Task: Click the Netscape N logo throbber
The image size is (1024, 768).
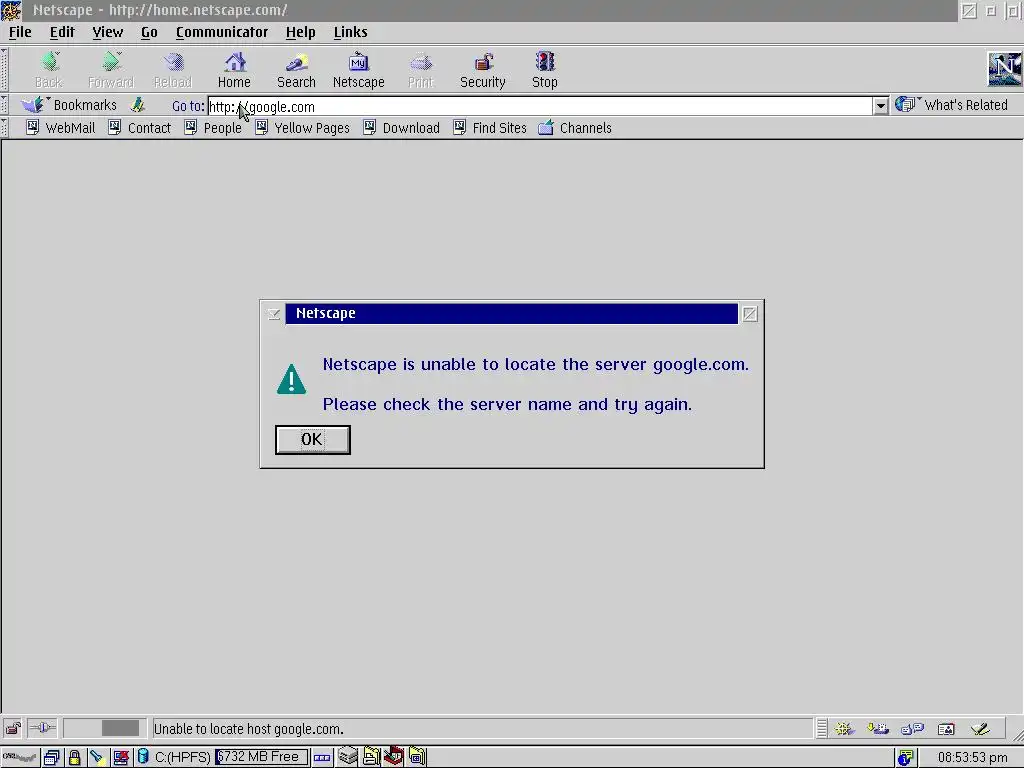Action: (x=1004, y=69)
